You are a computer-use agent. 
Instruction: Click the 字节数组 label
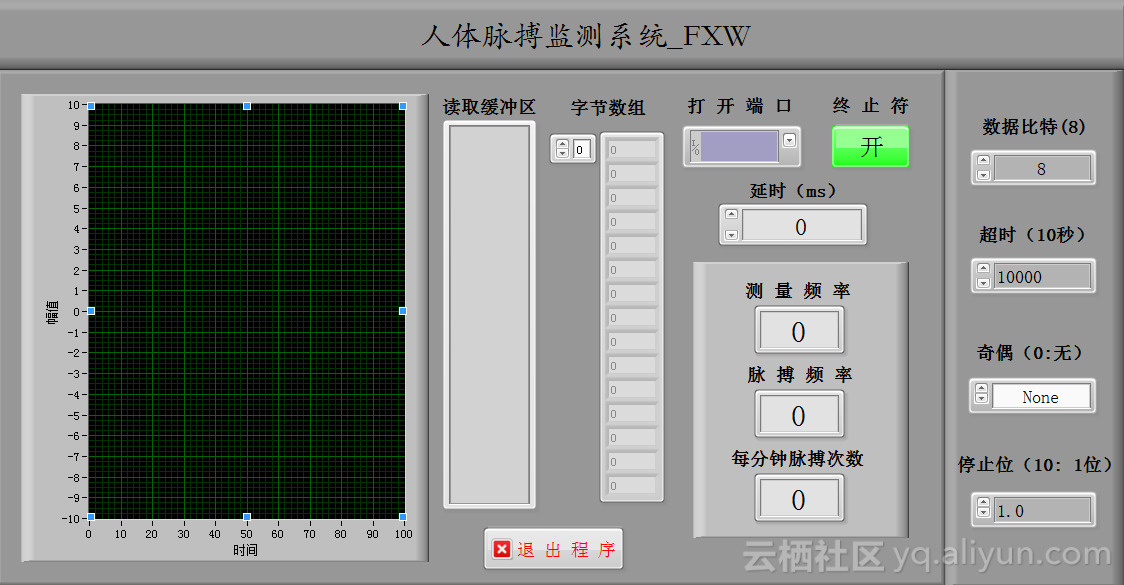point(608,108)
